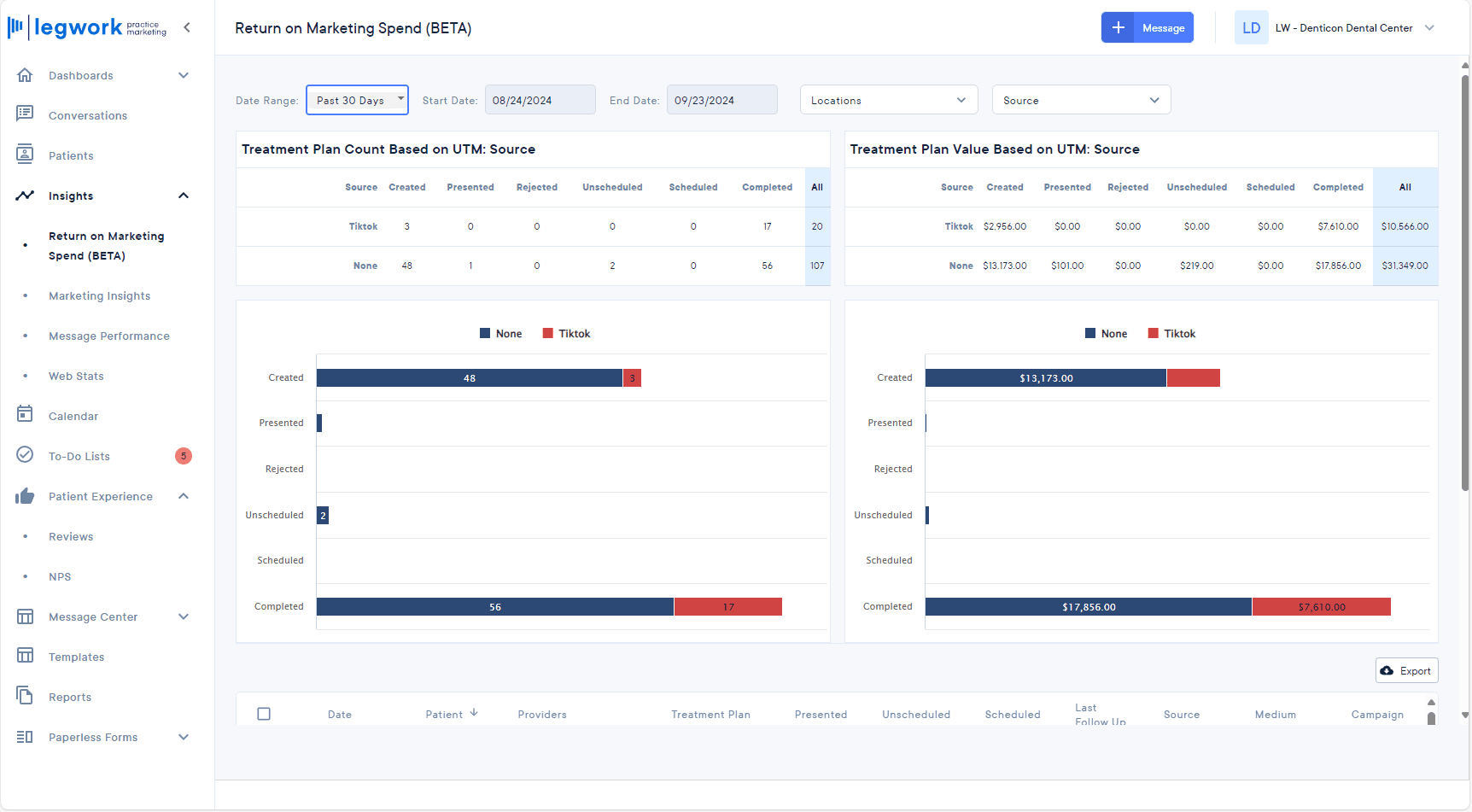Image resolution: width=1472 pixels, height=812 pixels.
Task: Expand the Date Range Past 30 Days selector
Action: pos(357,100)
